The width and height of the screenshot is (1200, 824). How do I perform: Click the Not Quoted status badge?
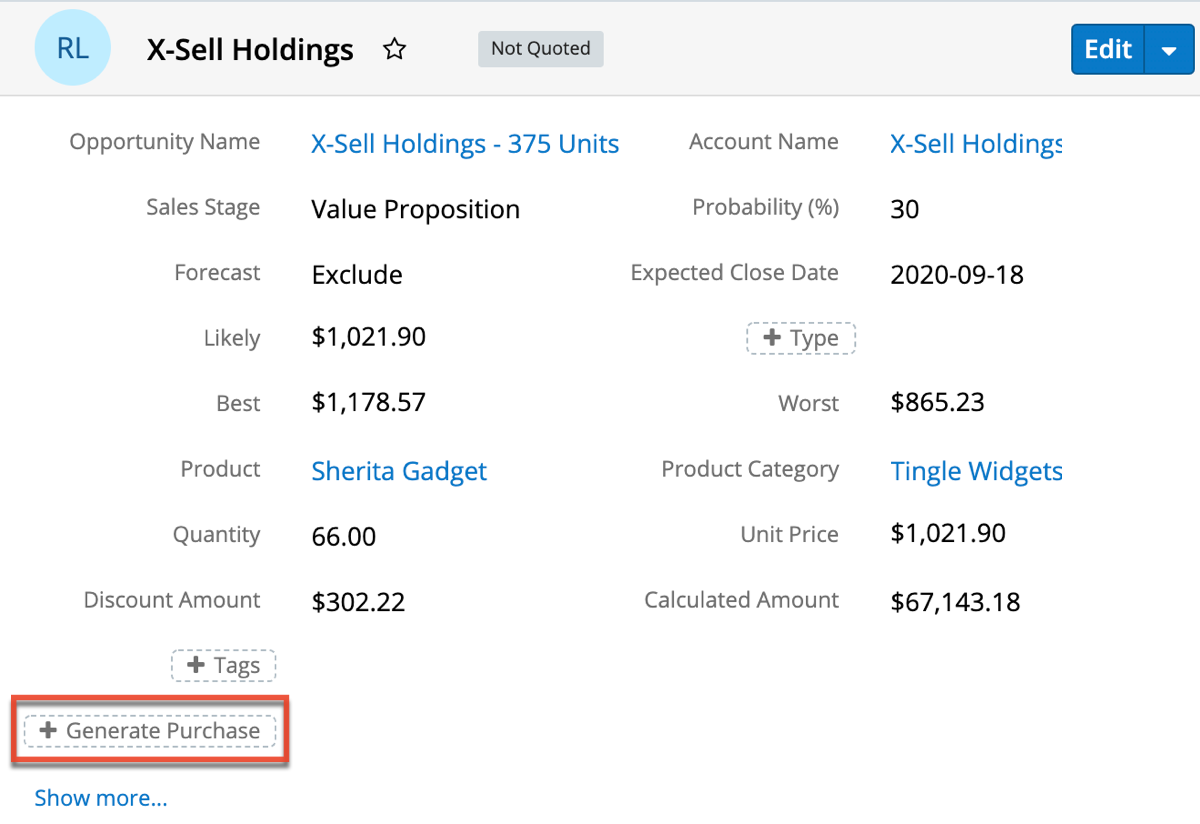[x=541, y=48]
